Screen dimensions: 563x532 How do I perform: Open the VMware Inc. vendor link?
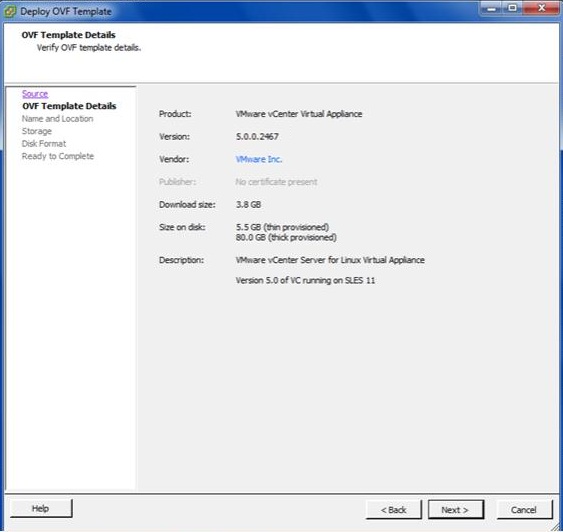[x=259, y=159]
